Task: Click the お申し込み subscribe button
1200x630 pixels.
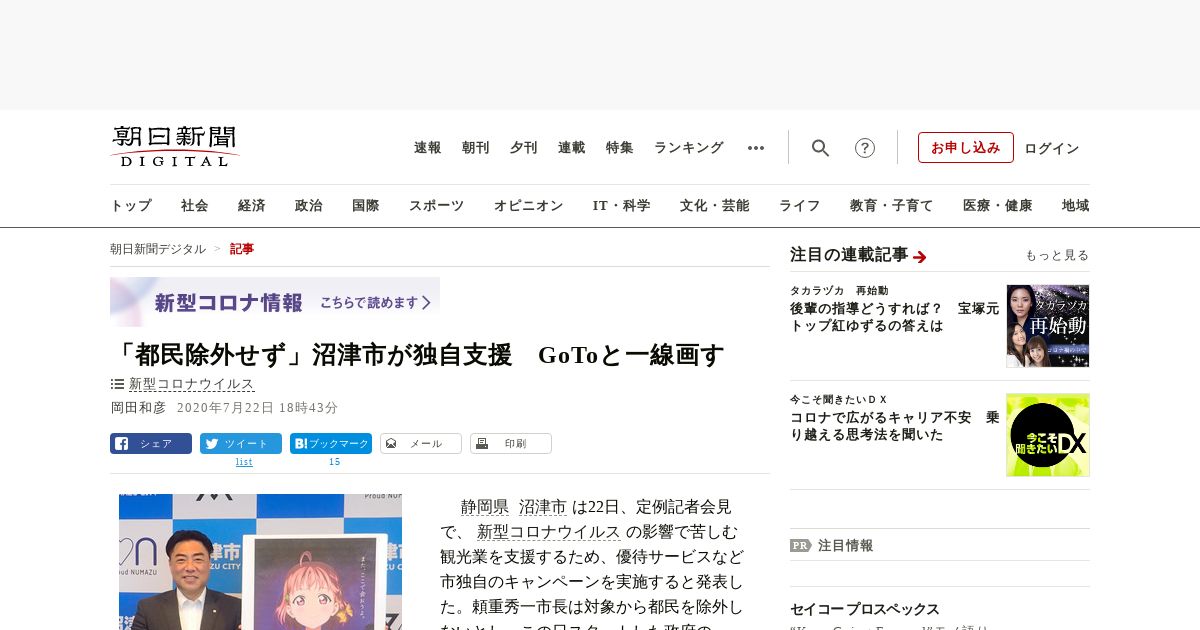Action: [x=966, y=147]
